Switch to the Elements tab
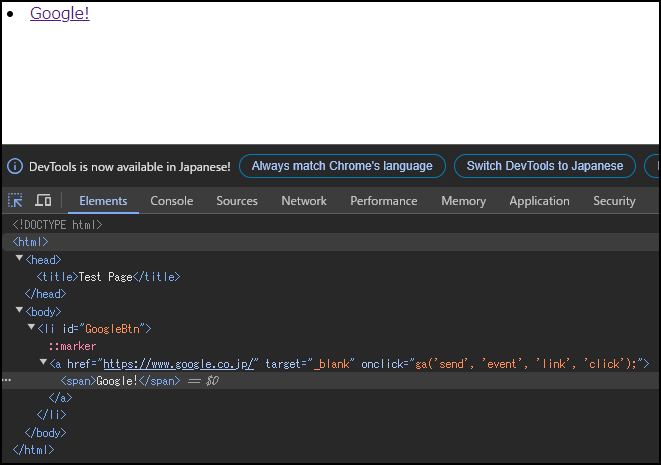Image resolution: width=661 pixels, height=465 pixels. point(103,201)
